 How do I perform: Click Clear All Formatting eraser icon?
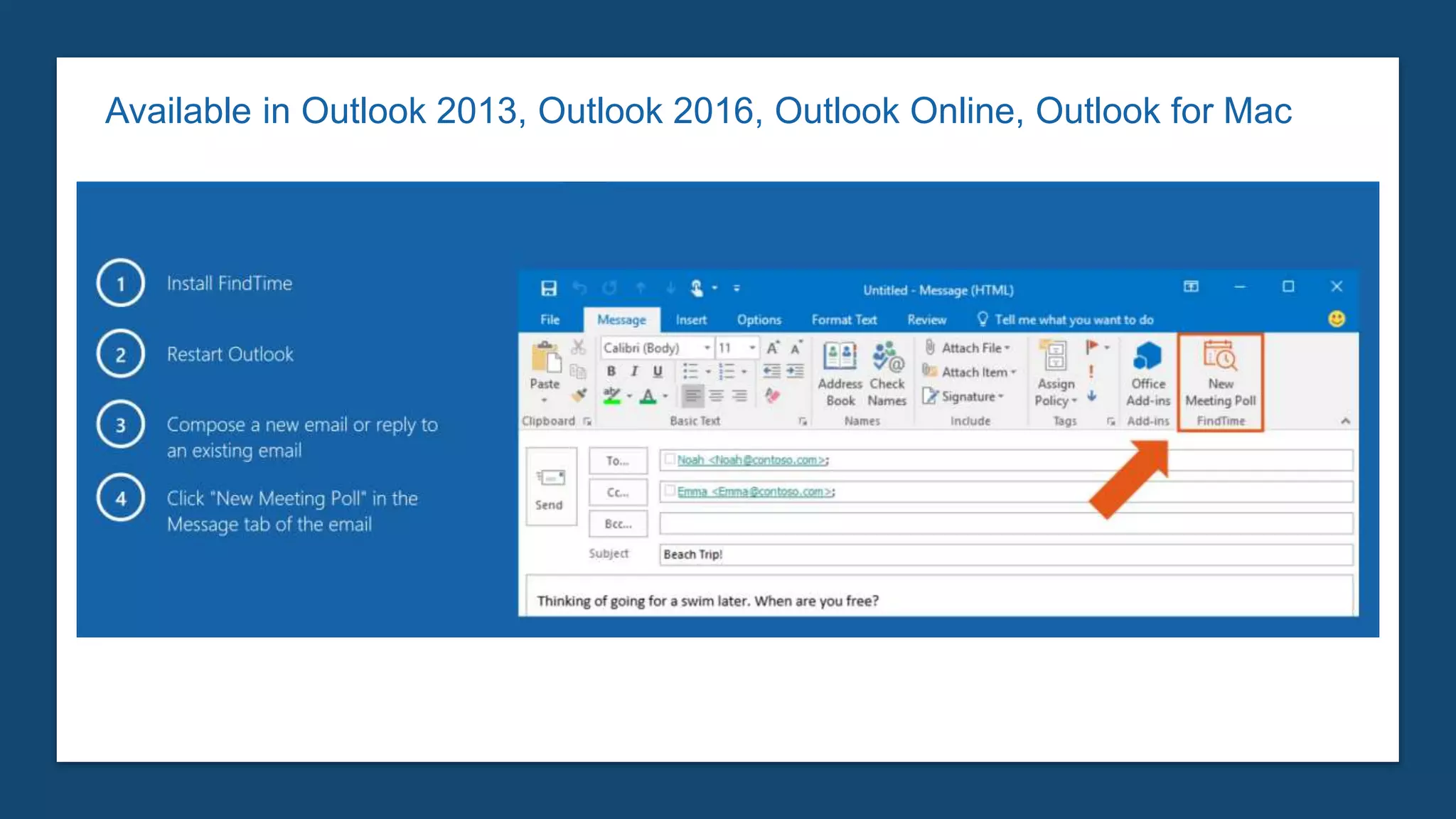[773, 395]
